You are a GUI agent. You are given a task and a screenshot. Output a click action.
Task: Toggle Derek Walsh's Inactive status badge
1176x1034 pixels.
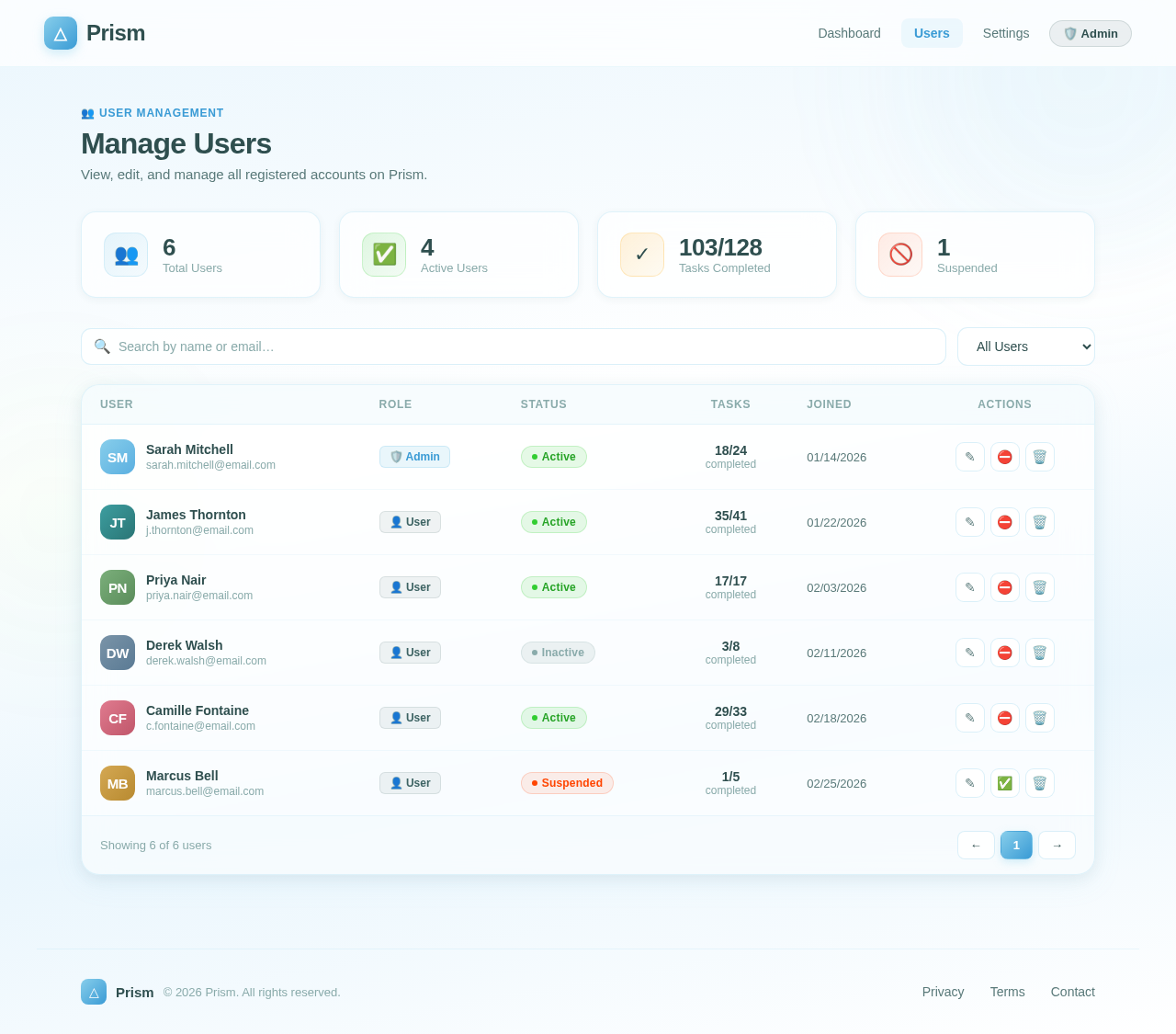558,653
